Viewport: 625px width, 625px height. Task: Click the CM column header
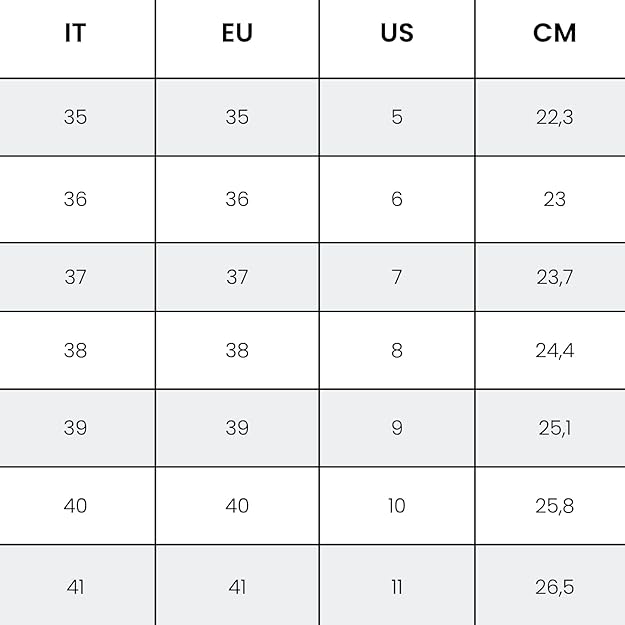pyautogui.click(x=554, y=33)
